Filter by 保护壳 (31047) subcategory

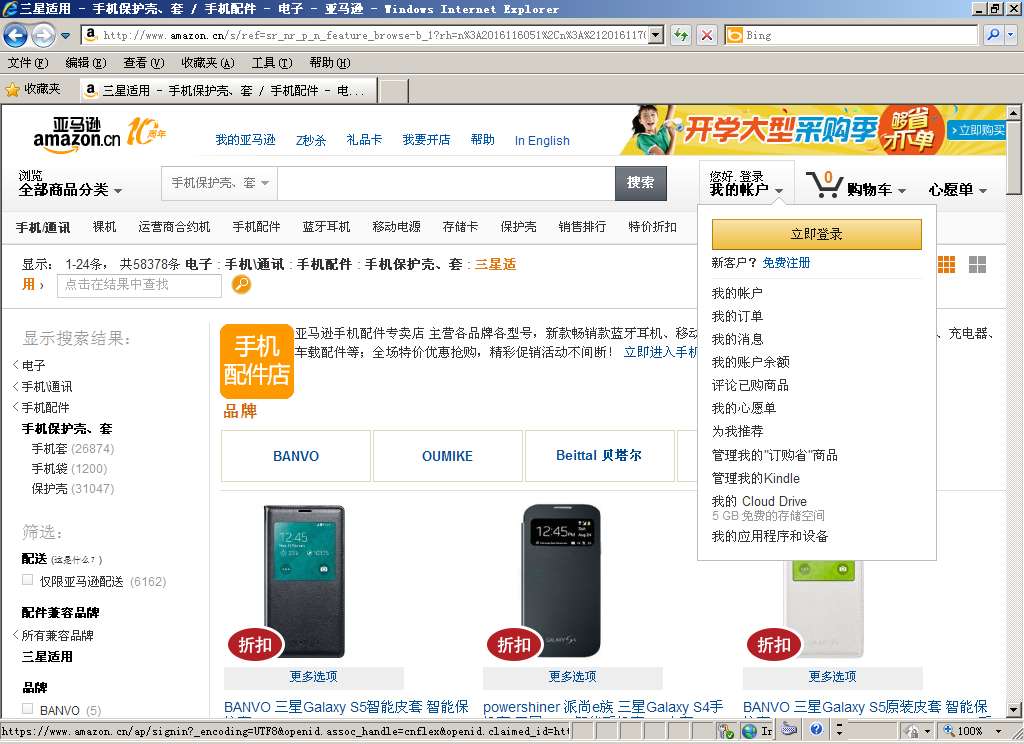(x=72, y=489)
